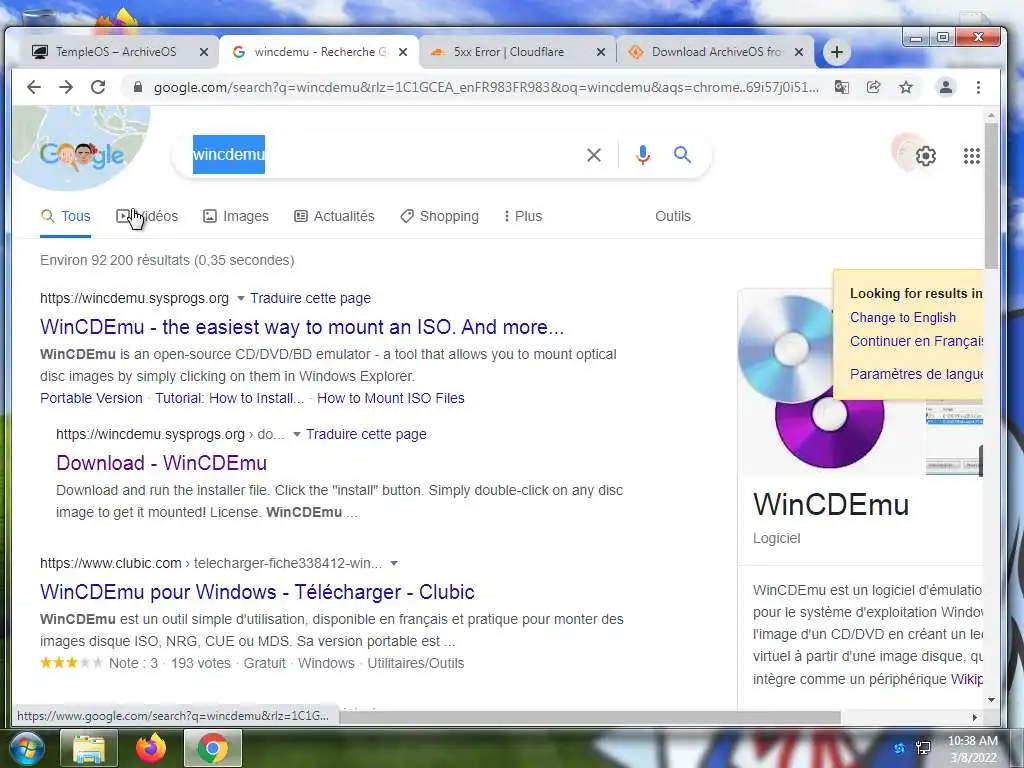Viewport: 1024px width, 768px height.
Task: Click the vertical scrollbar thumb
Action: tap(991, 194)
